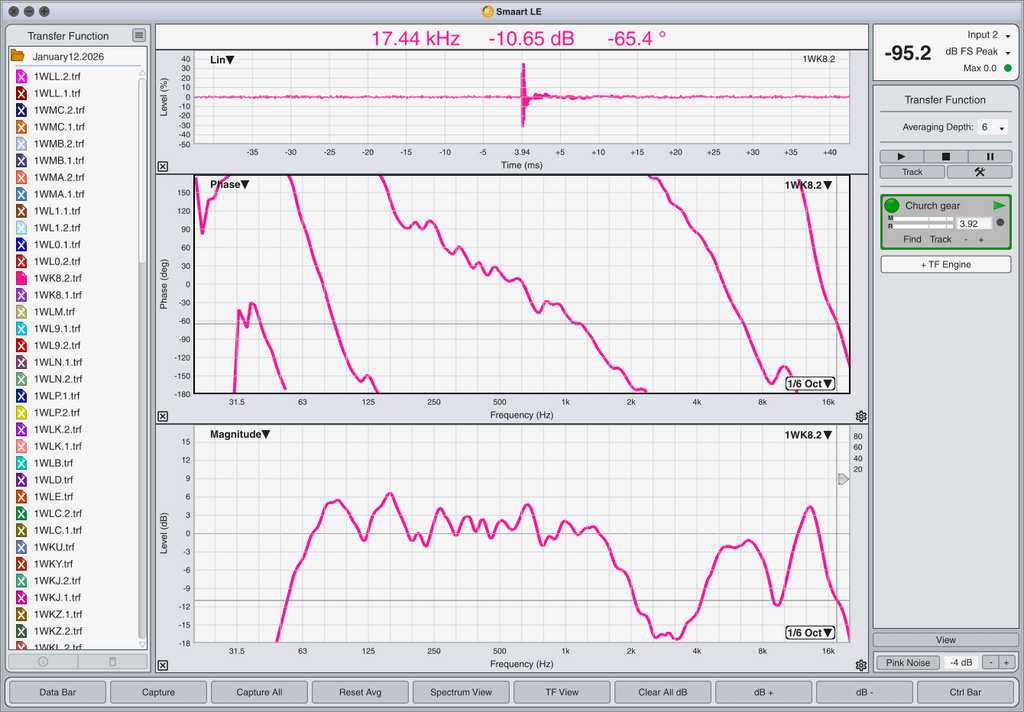This screenshot has height=712, width=1024.
Task: Start the Church gear engine green arrow
Action: (998, 205)
